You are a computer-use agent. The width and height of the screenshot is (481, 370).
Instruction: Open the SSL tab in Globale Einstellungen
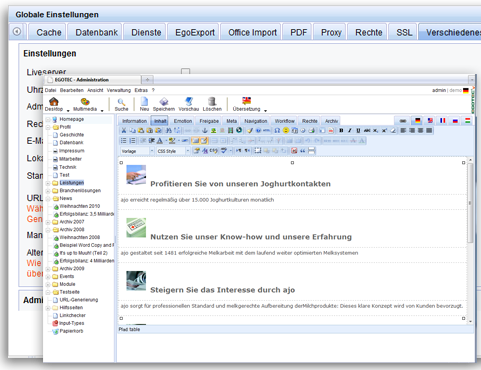[x=404, y=32]
